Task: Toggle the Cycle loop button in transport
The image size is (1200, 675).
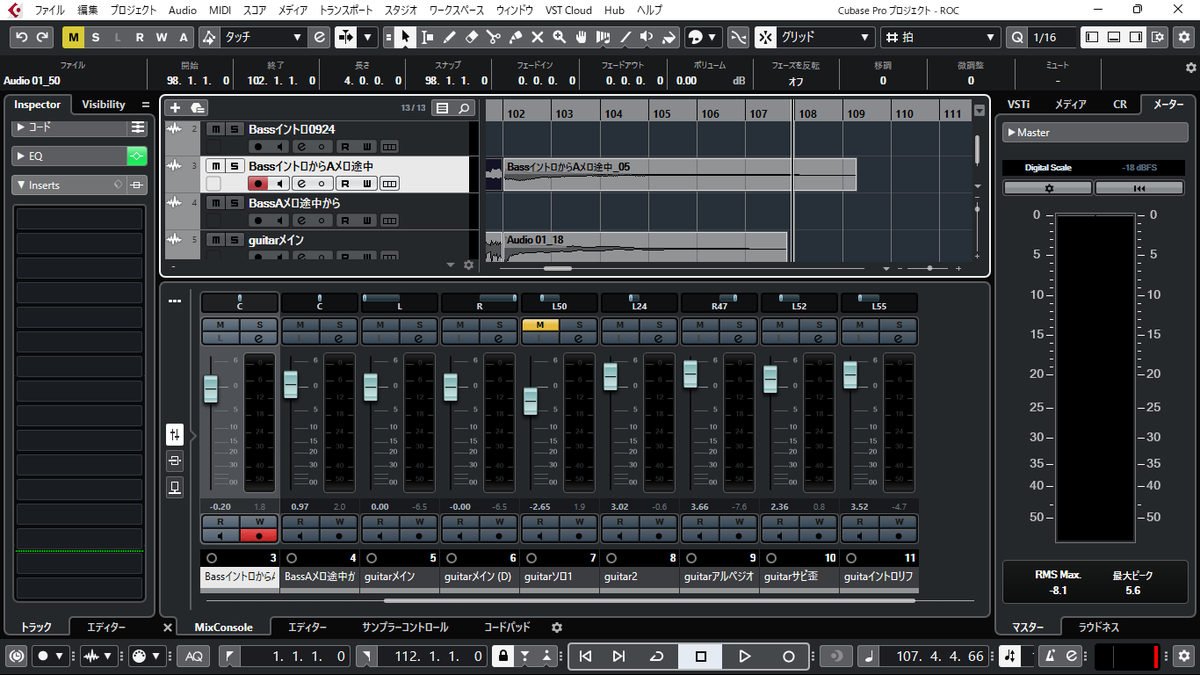Action: coord(656,656)
